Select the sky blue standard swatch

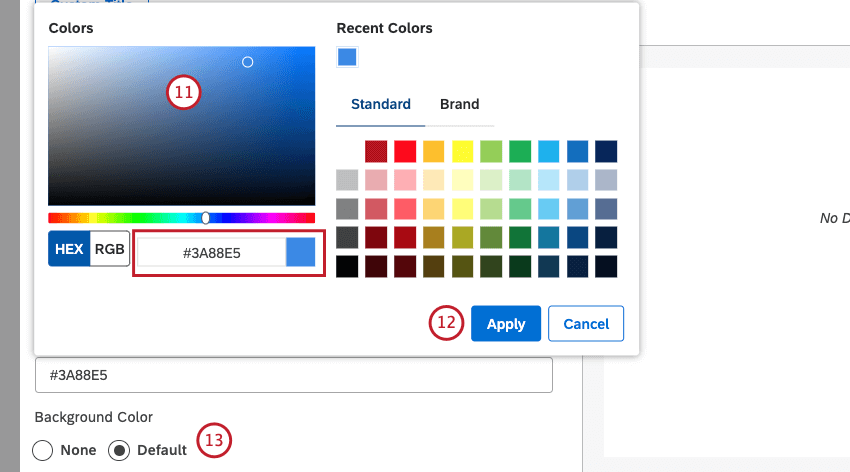(548, 151)
